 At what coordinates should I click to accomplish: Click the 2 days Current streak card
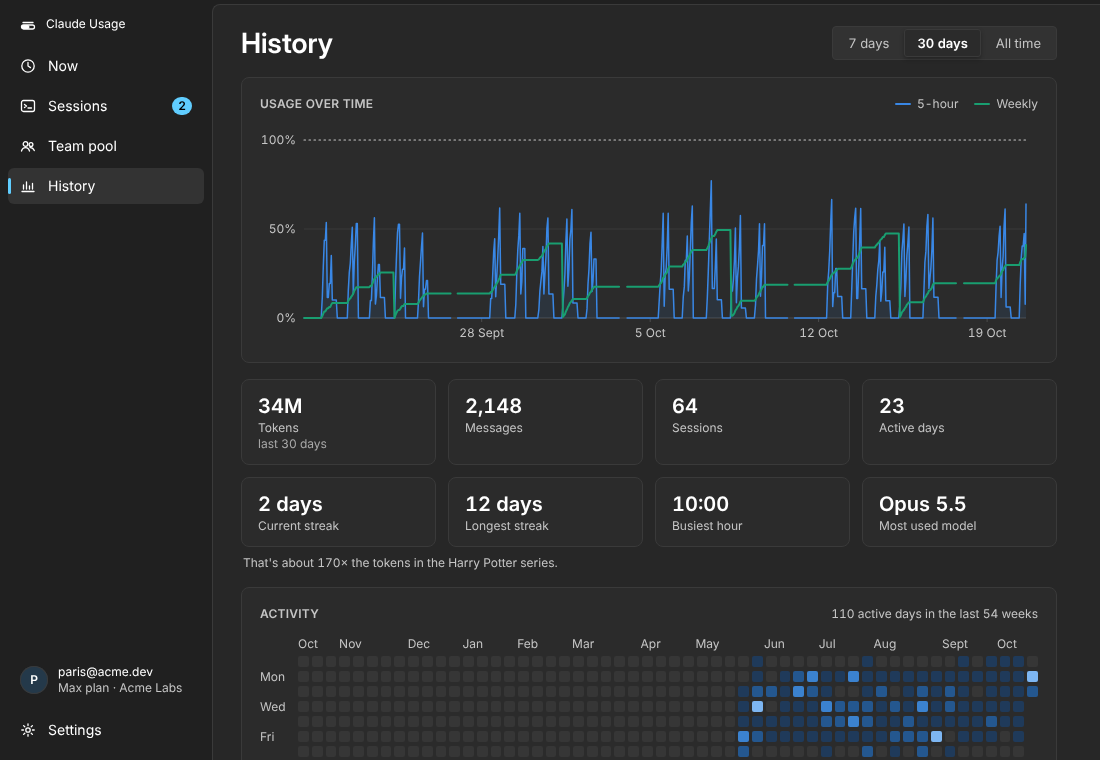coord(338,512)
